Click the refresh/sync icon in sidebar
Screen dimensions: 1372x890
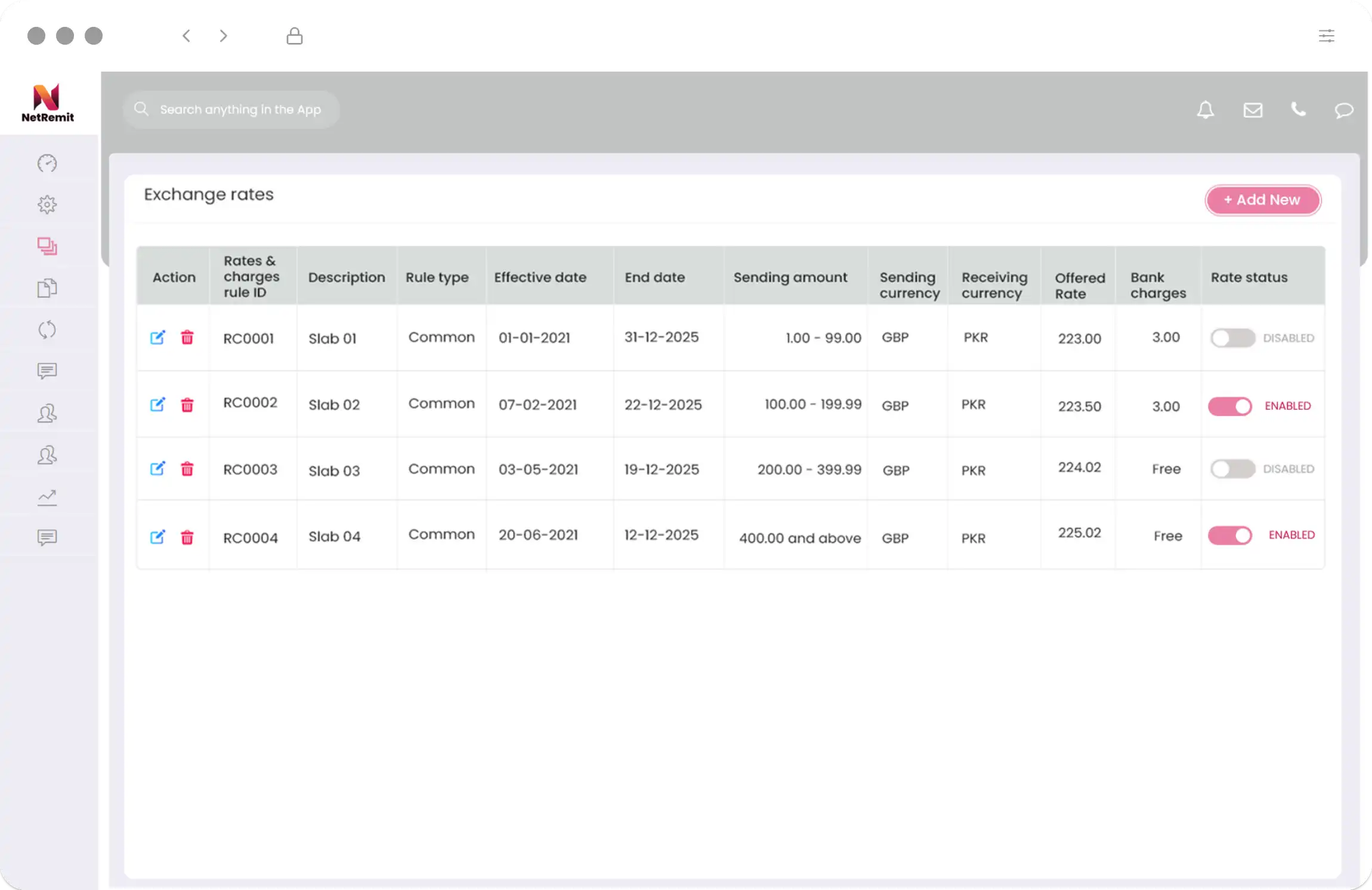[x=47, y=330]
